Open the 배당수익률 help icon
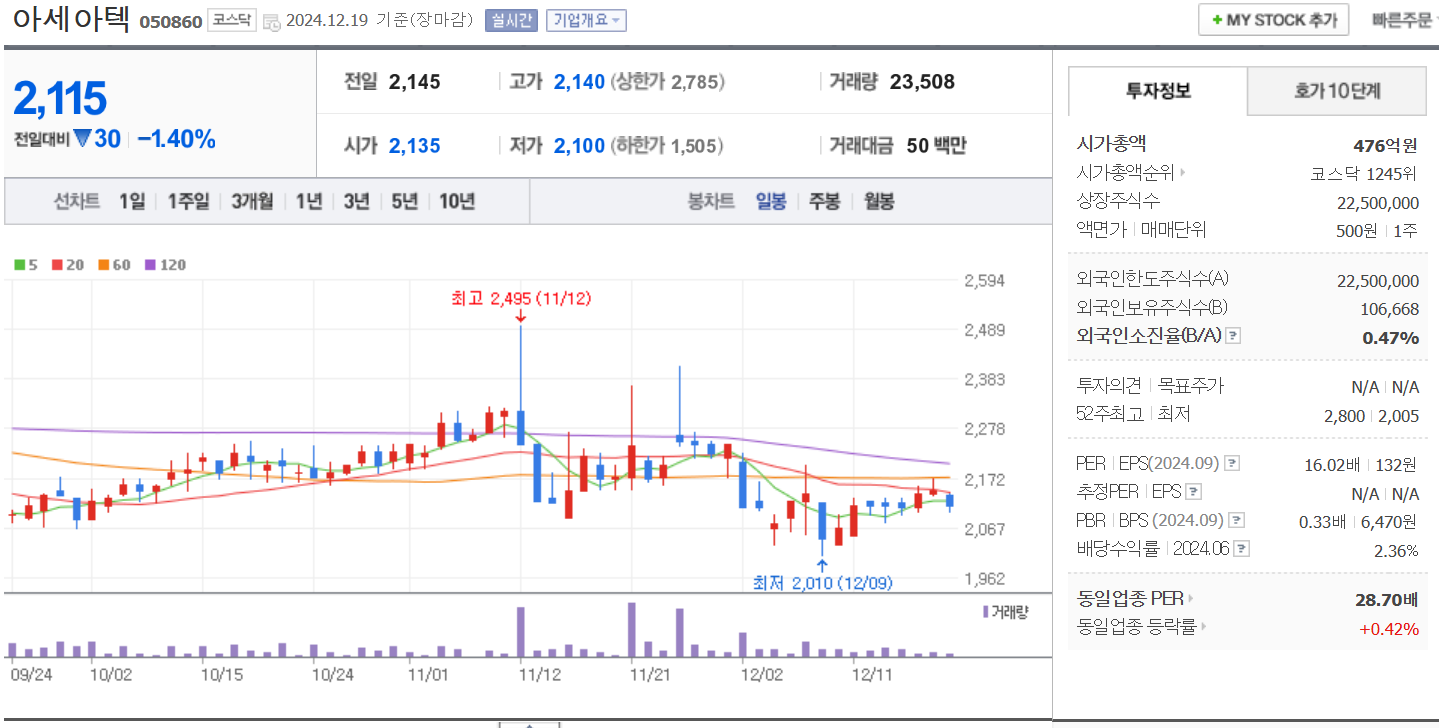The image size is (1439, 728). pos(1242,548)
